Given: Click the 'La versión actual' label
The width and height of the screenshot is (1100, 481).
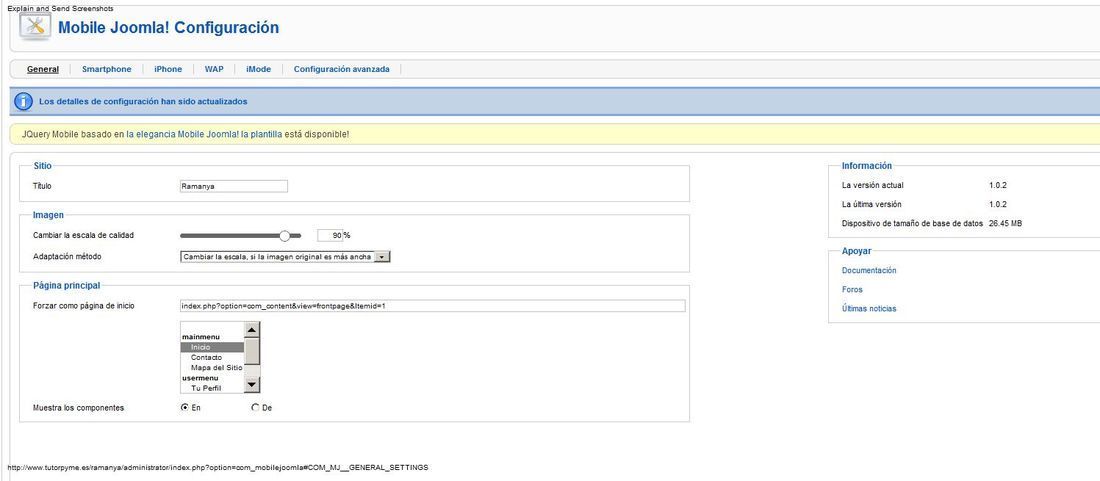Looking at the screenshot, I should [873, 186].
